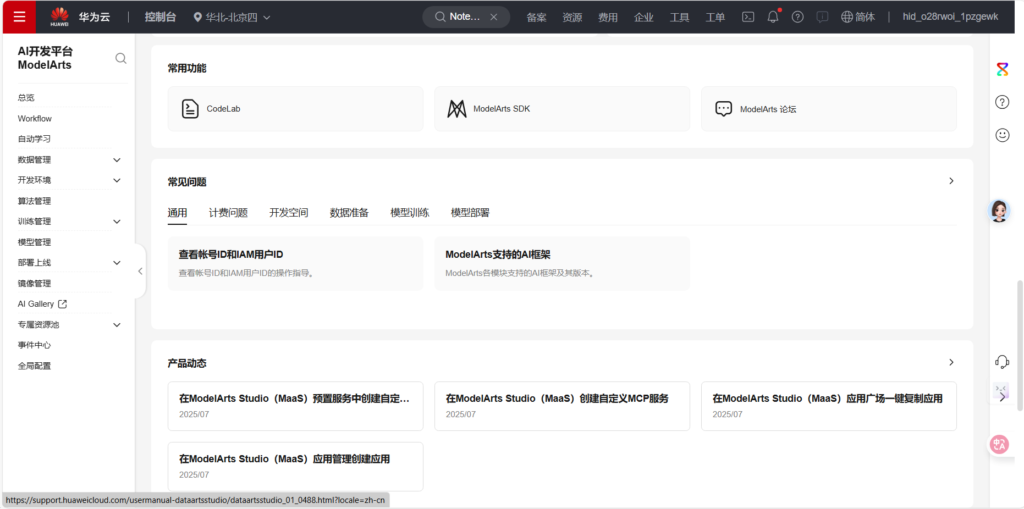The width and height of the screenshot is (1024, 509).
Task: Open 工具 in the top navigation
Action: point(679,17)
